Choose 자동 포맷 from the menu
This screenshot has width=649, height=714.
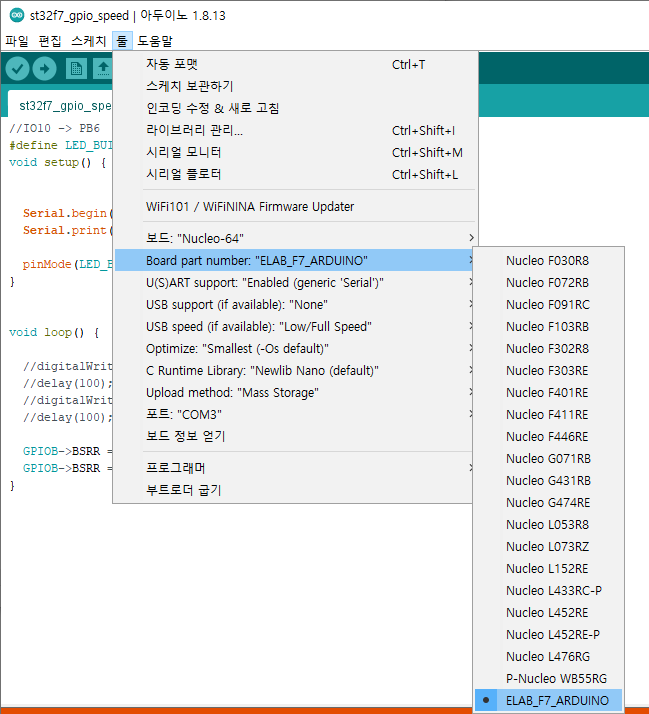point(296,64)
